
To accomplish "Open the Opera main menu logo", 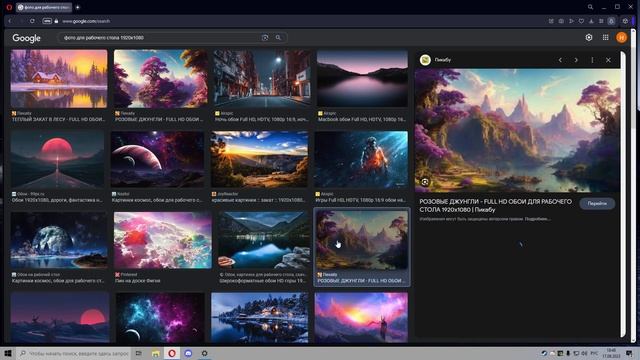I will (x=9, y=7).
